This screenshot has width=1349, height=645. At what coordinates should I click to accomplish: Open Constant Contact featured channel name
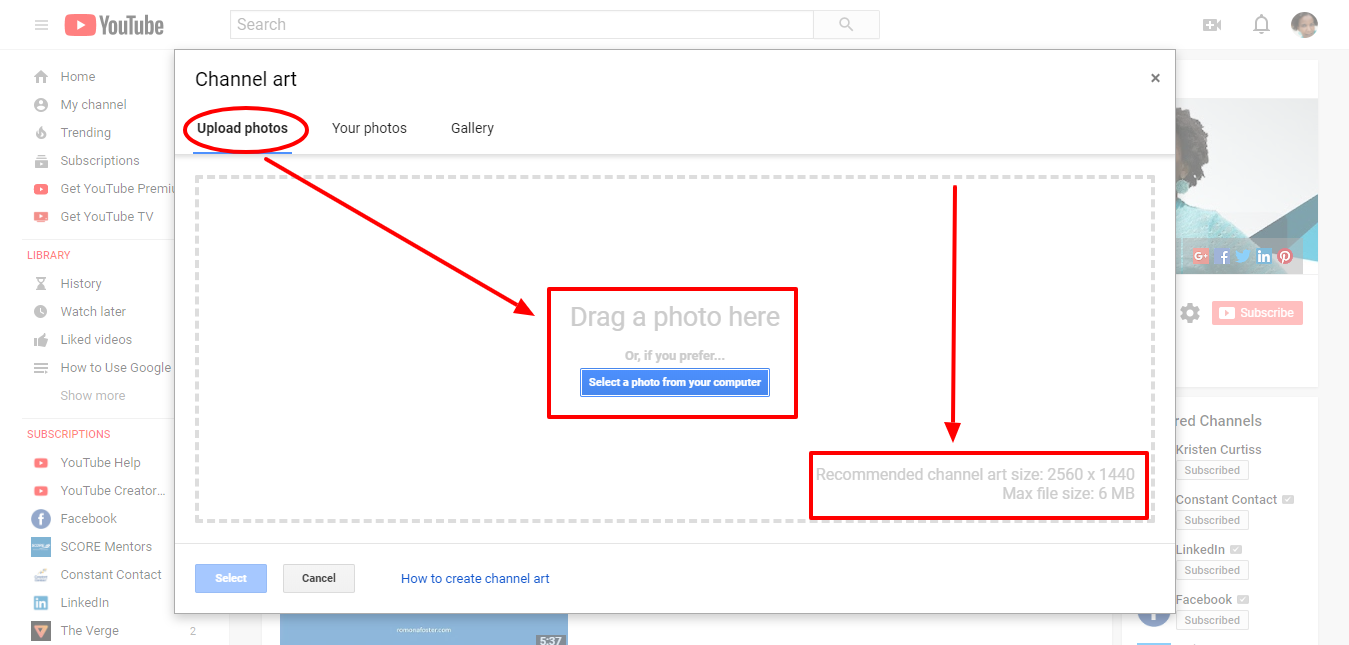1227,500
